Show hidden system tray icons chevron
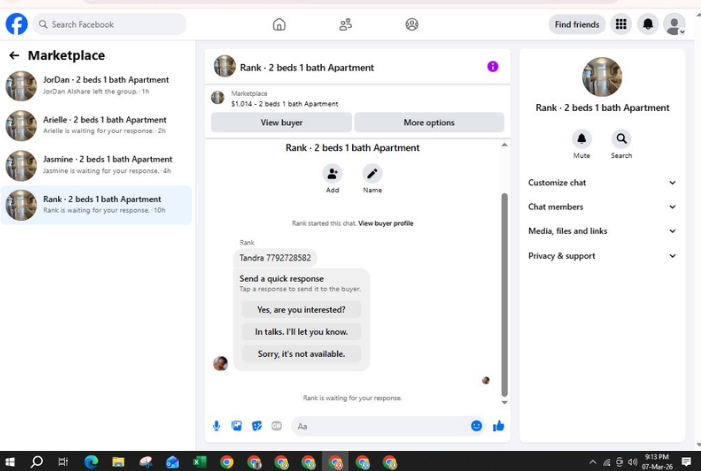The height and width of the screenshot is (471, 701). 593,462
